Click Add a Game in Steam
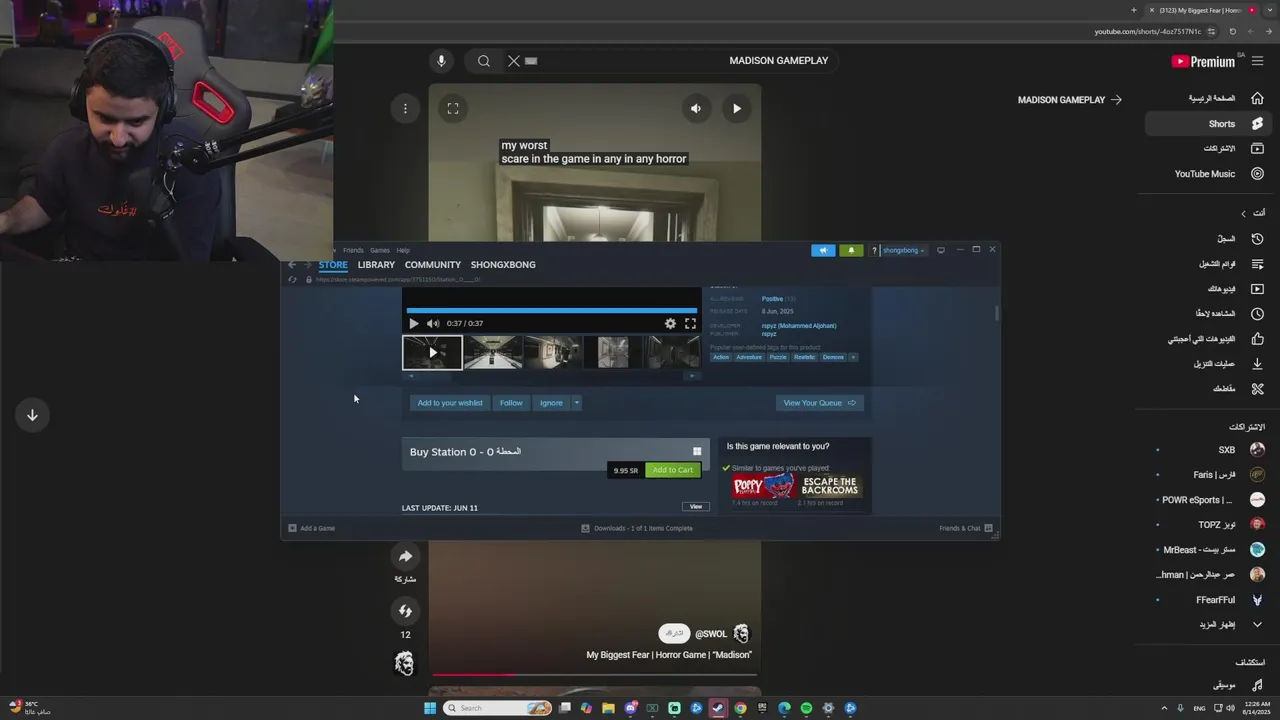The height and width of the screenshot is (720, 1280). click(x=312, y=528)
